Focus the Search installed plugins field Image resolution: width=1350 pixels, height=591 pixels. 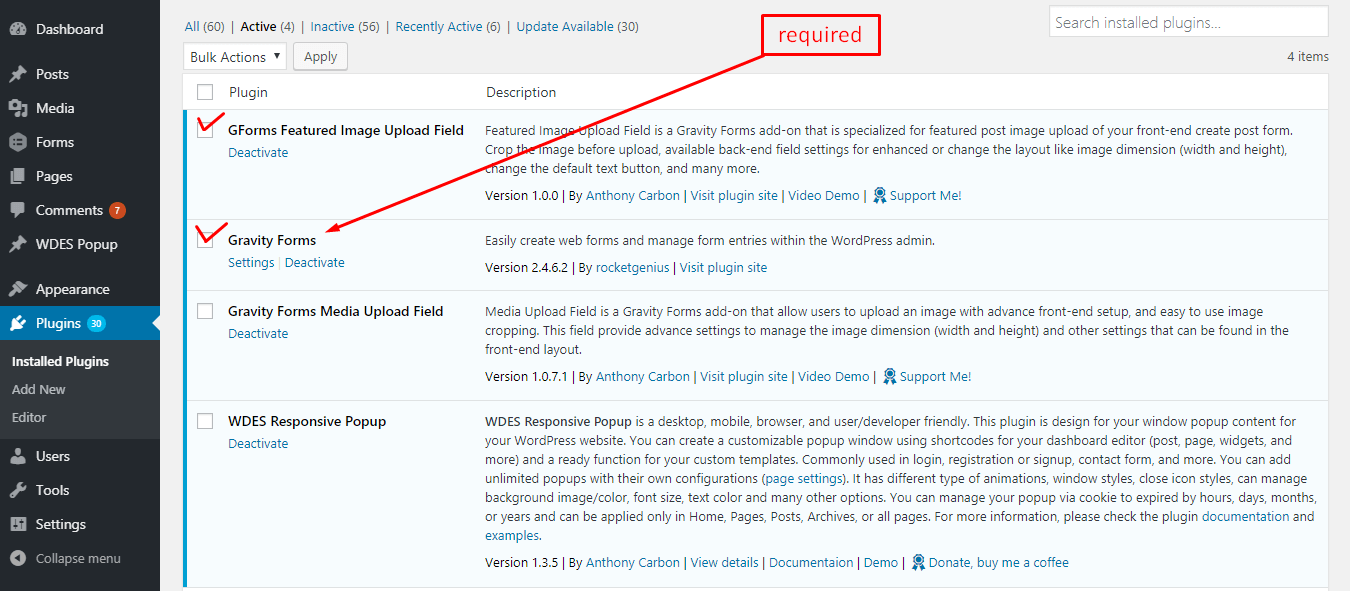pyautogui.click(x=1189, y=22)
